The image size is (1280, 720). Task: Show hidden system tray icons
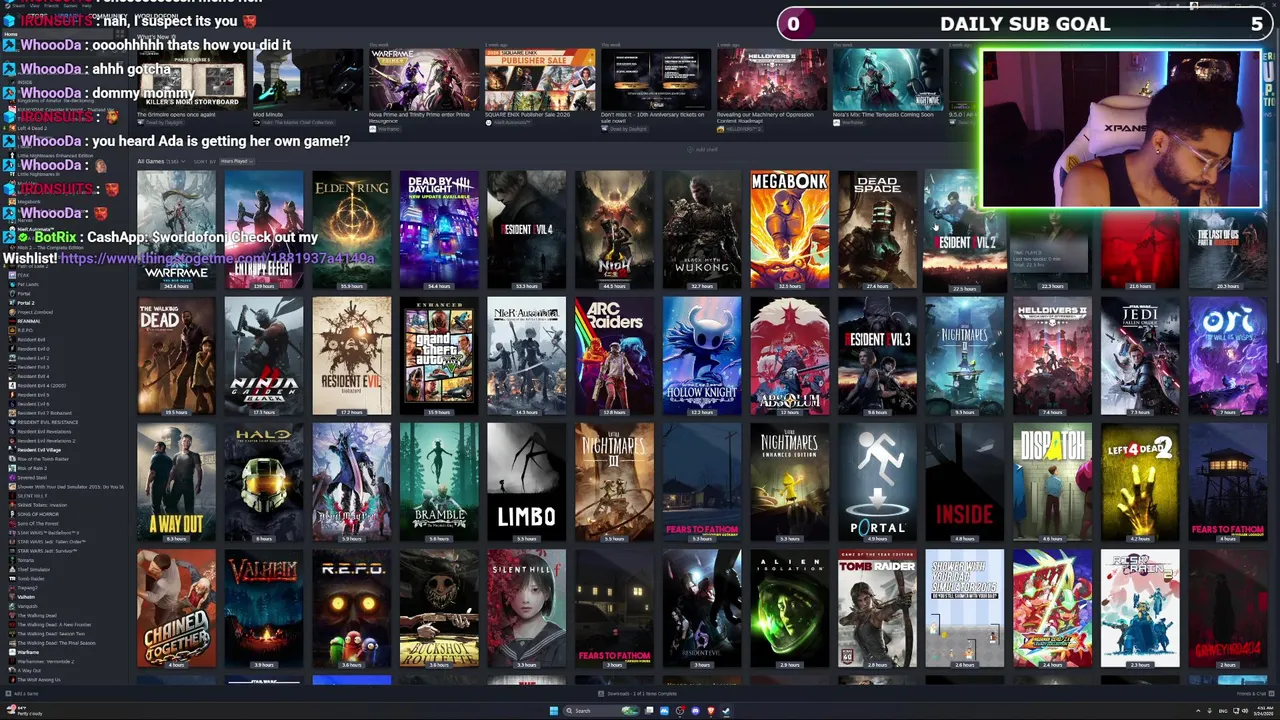[x=1198, y=711]
